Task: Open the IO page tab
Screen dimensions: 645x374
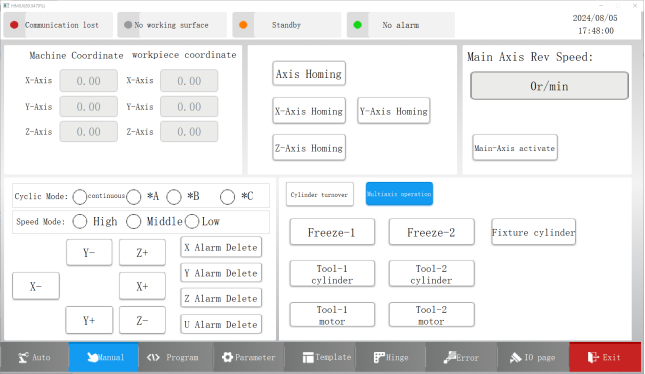Action: point(533,357)
